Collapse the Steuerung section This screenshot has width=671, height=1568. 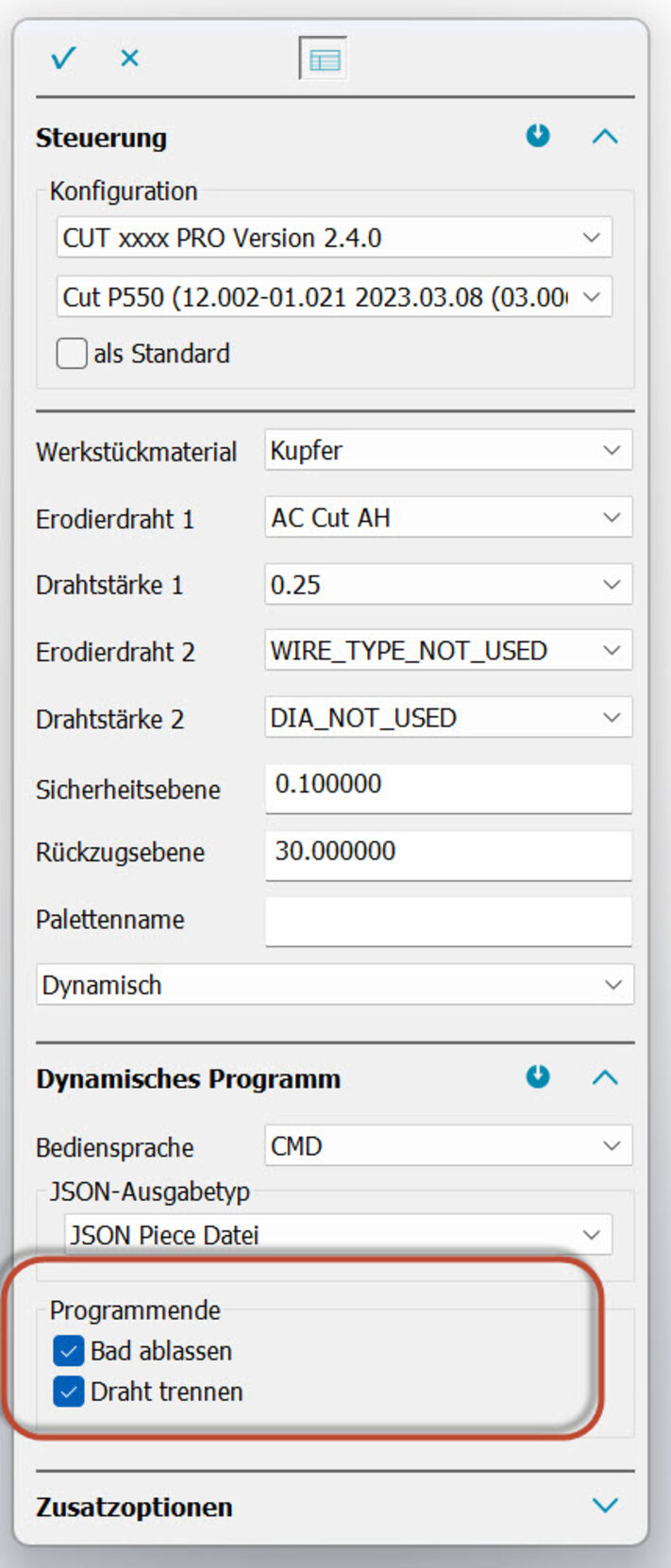pyautogui.click(x=605, y=137)
